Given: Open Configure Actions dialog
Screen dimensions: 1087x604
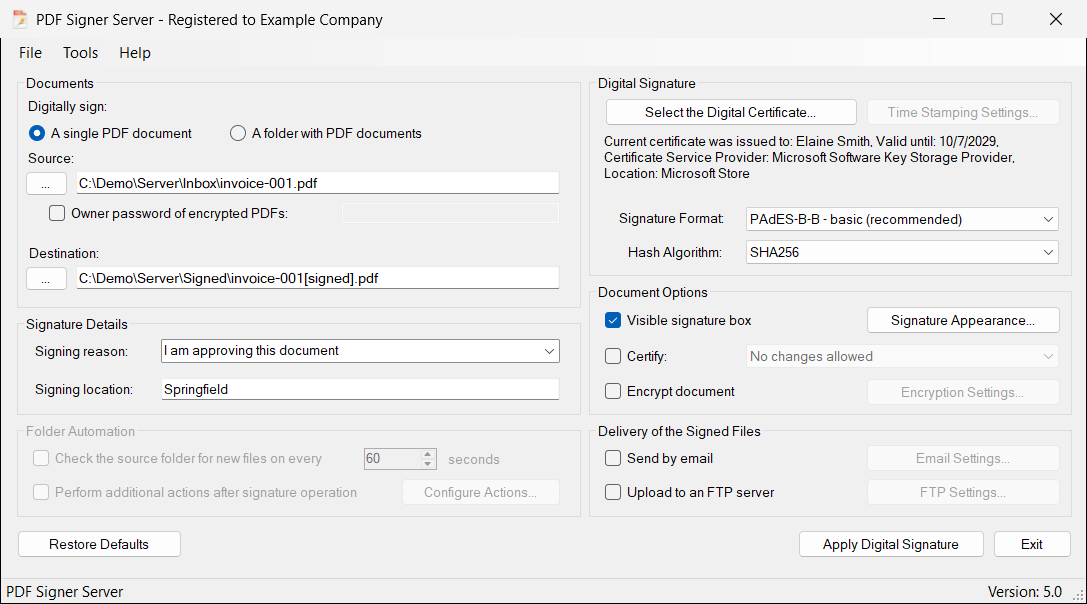Looking at the screenshot, I should pos(480,492).
